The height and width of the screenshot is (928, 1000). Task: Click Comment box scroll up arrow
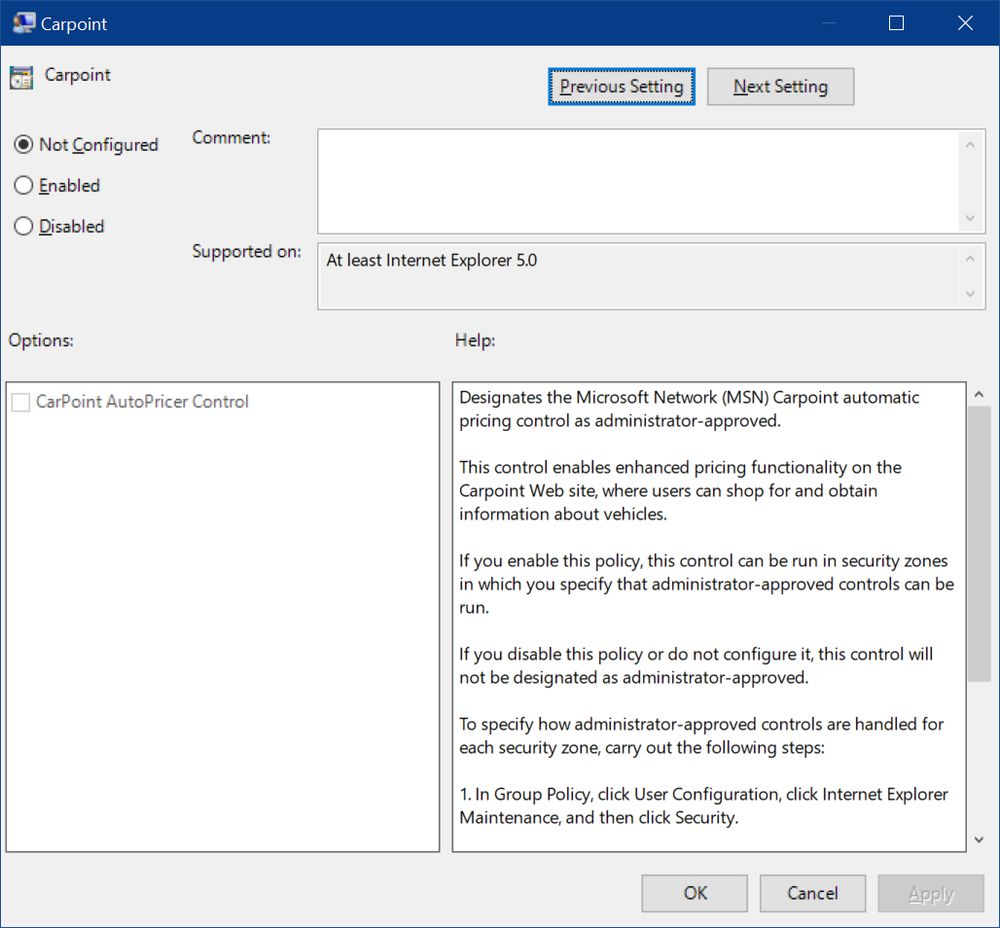click(970, 145)
